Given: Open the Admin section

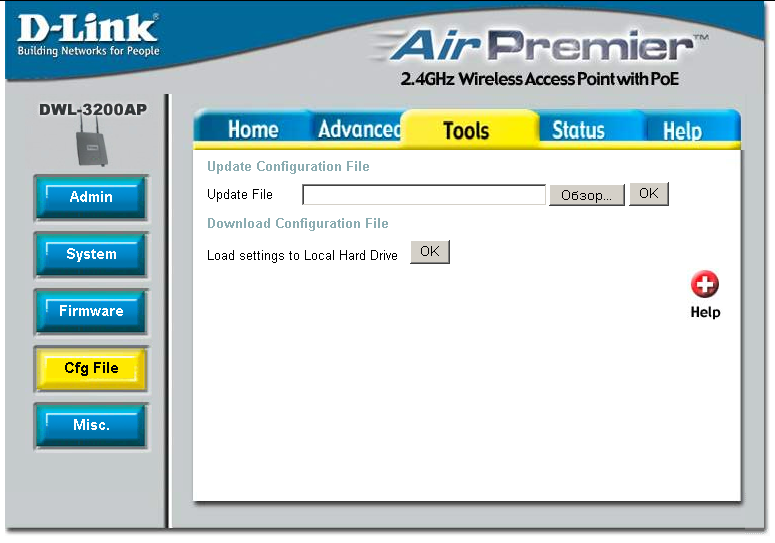Looking at the screenshot, I should 91,198.
